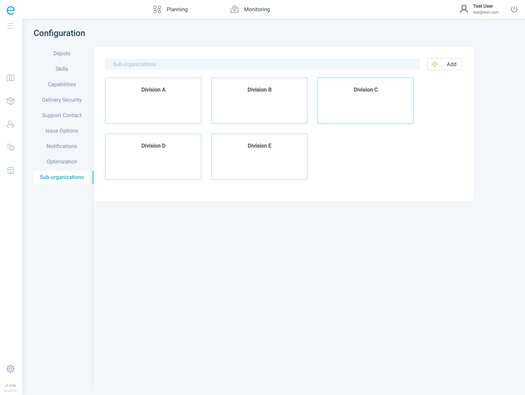Click the Add button
Image resolution: width=525 pixels, height=395 pixels.
445,64
